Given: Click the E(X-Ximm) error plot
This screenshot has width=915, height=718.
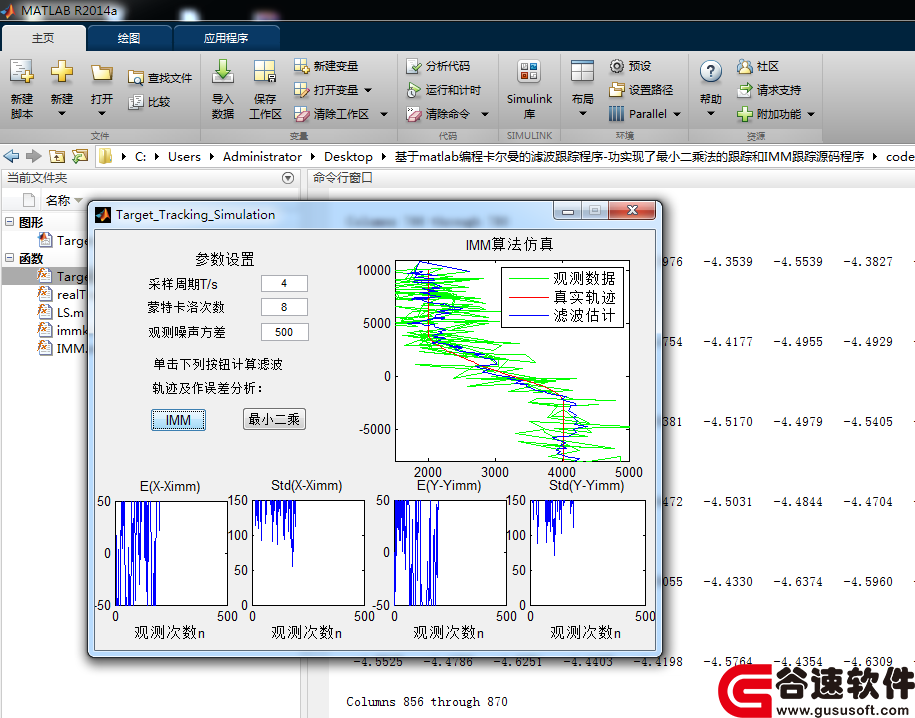Looking at the screenshot, I should 171,553.
